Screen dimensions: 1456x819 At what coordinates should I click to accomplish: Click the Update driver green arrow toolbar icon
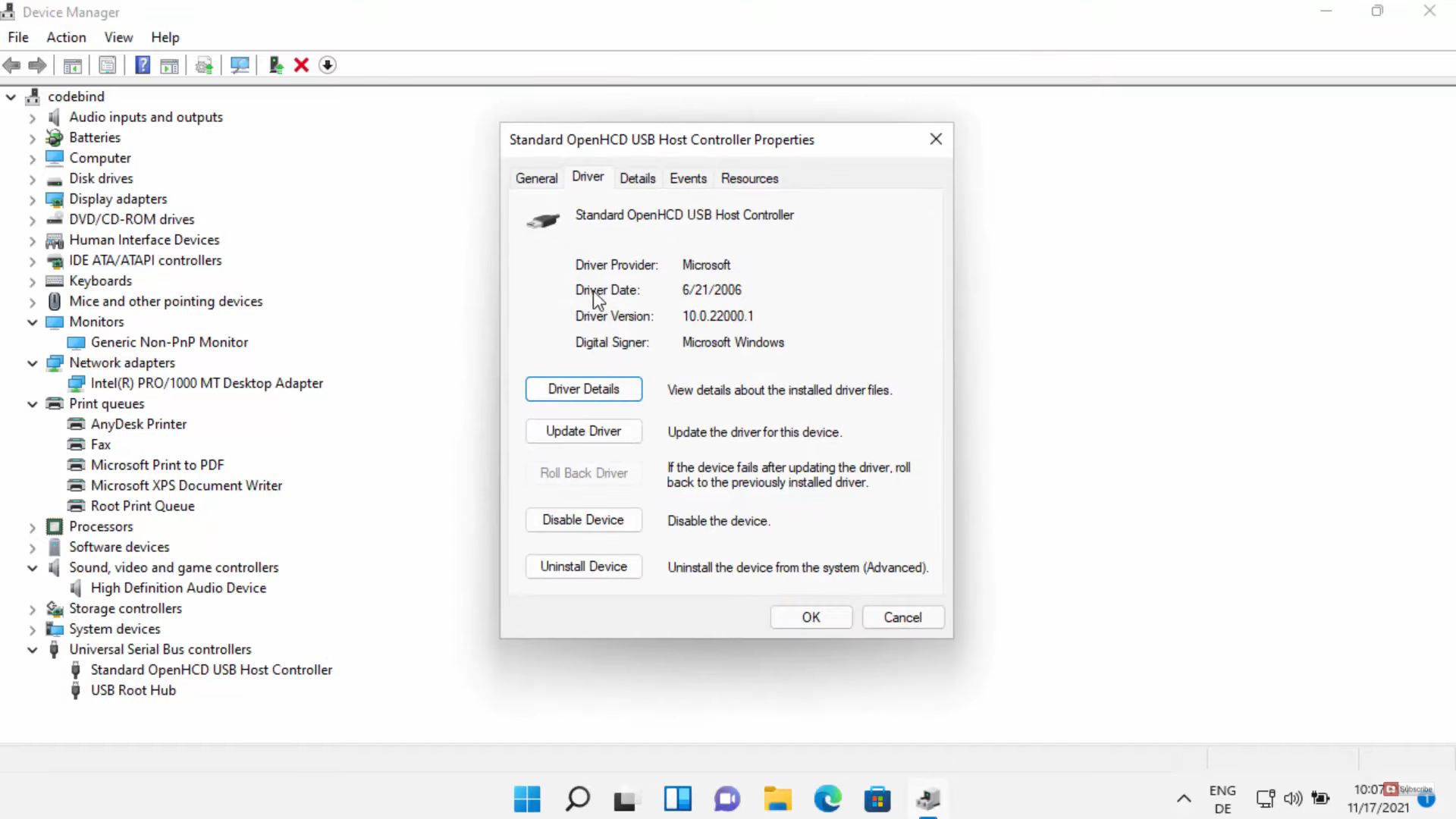[276, 65]
